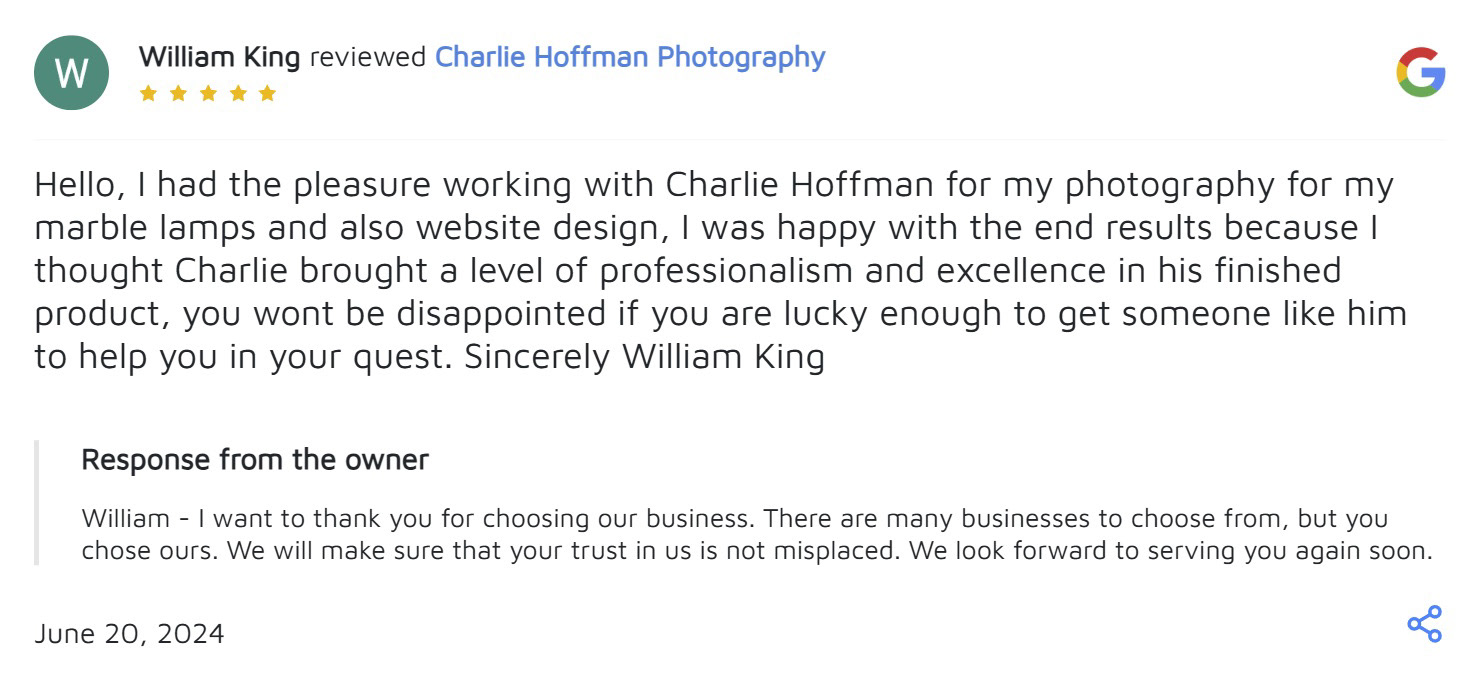Click reviewer name William King in header
The height and width of the screenshot is (684, 1479).
click(x=219, y=57)
